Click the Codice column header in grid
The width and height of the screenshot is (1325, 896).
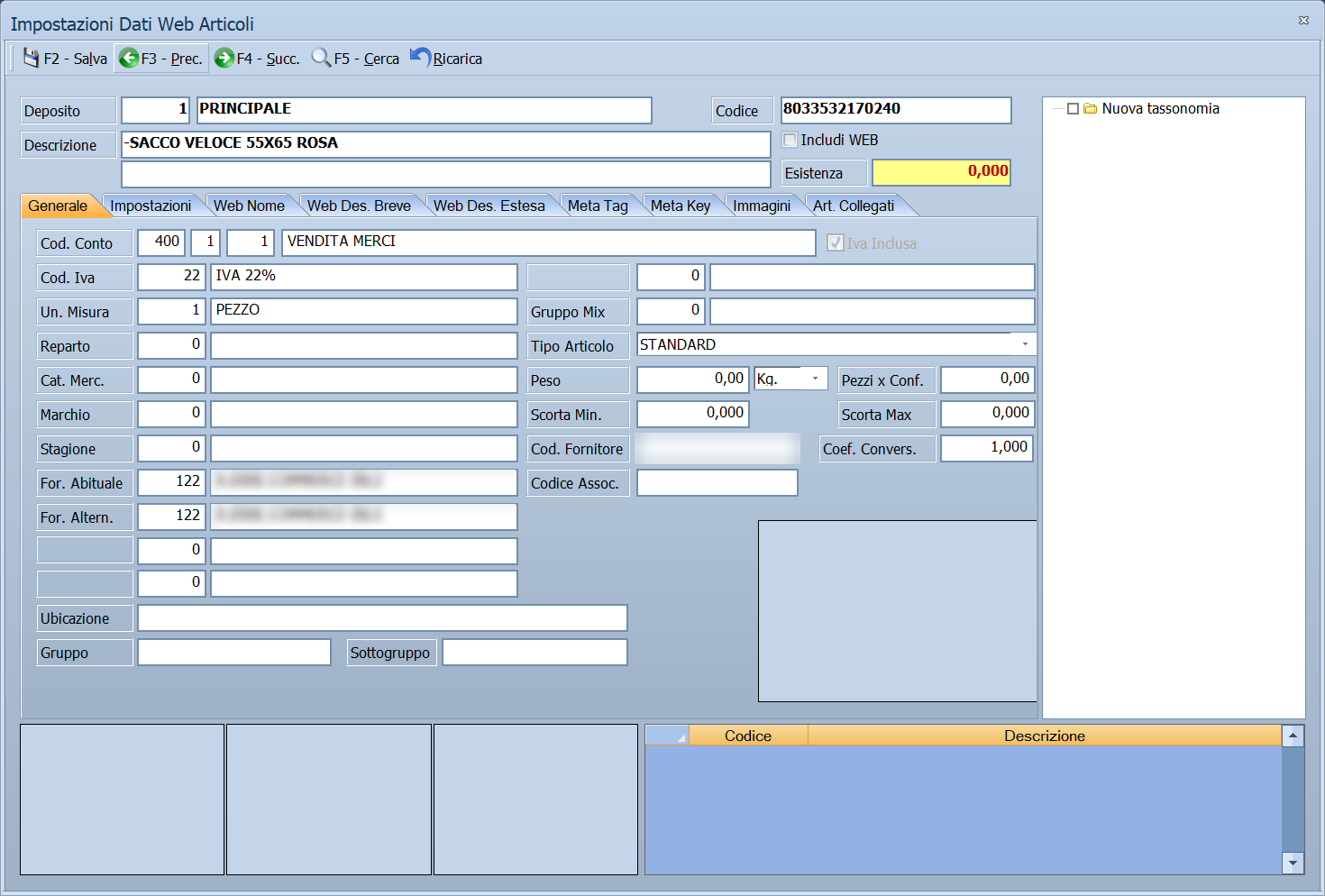(x=748, y=736)
